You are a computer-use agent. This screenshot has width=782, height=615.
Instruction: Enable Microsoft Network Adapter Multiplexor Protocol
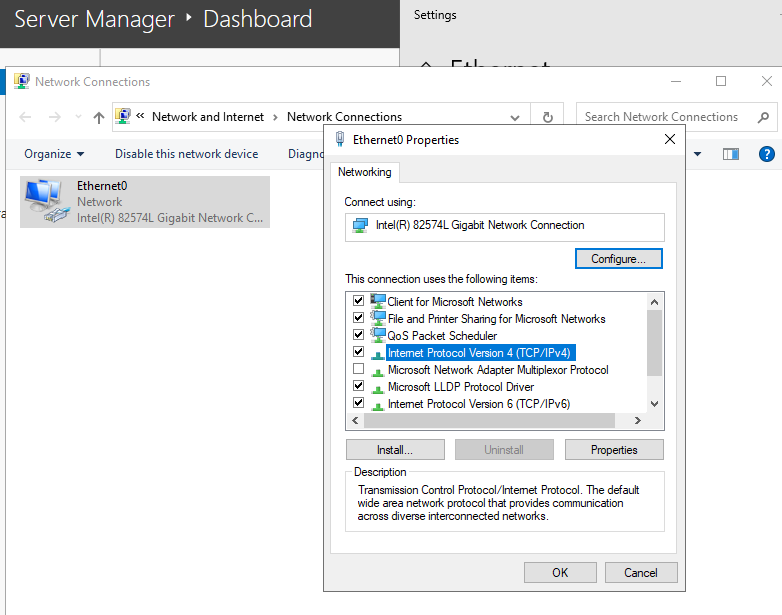358,370
